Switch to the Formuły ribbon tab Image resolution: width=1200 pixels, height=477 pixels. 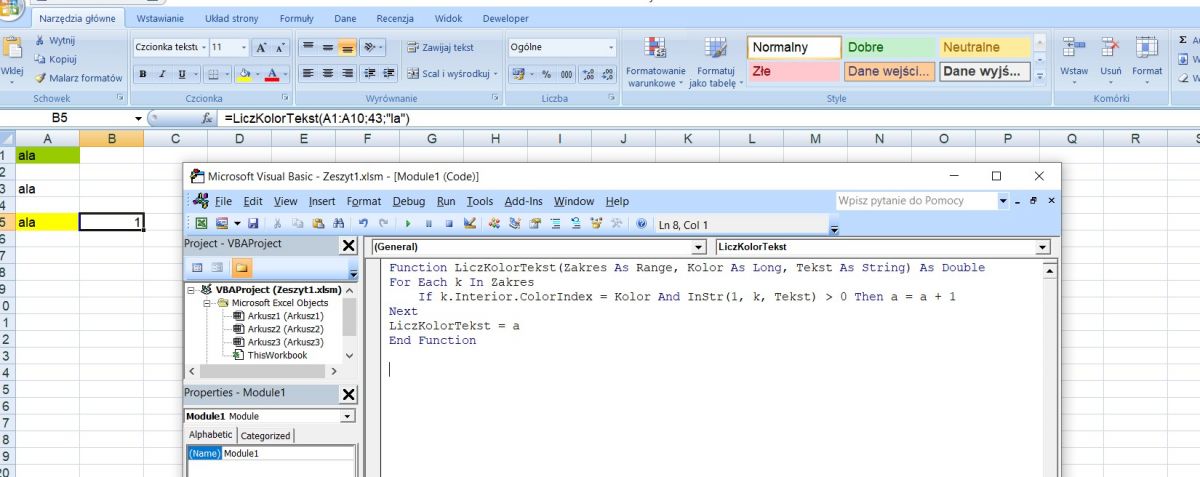pos(296,19)
